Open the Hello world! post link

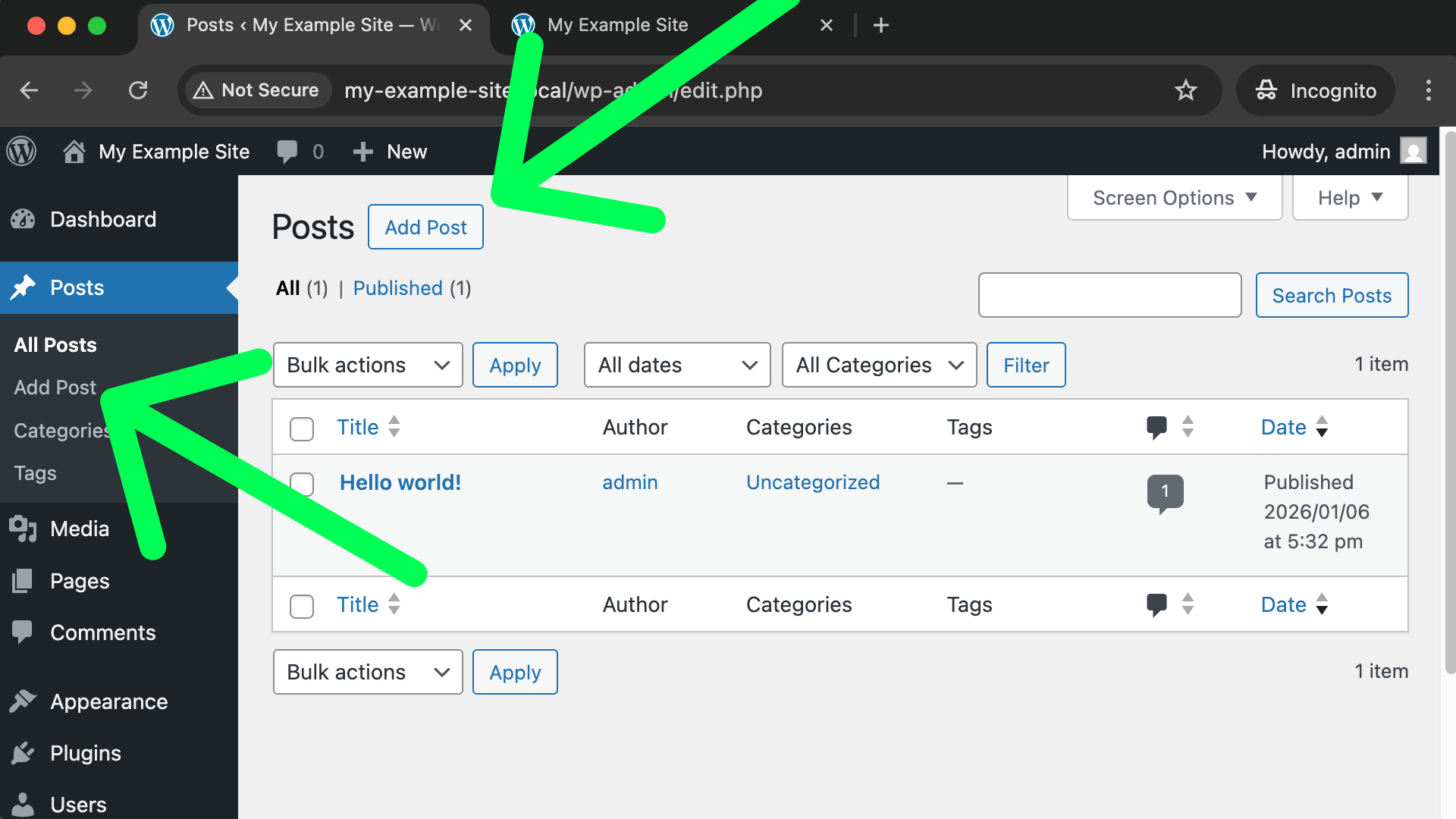(400, 482)
